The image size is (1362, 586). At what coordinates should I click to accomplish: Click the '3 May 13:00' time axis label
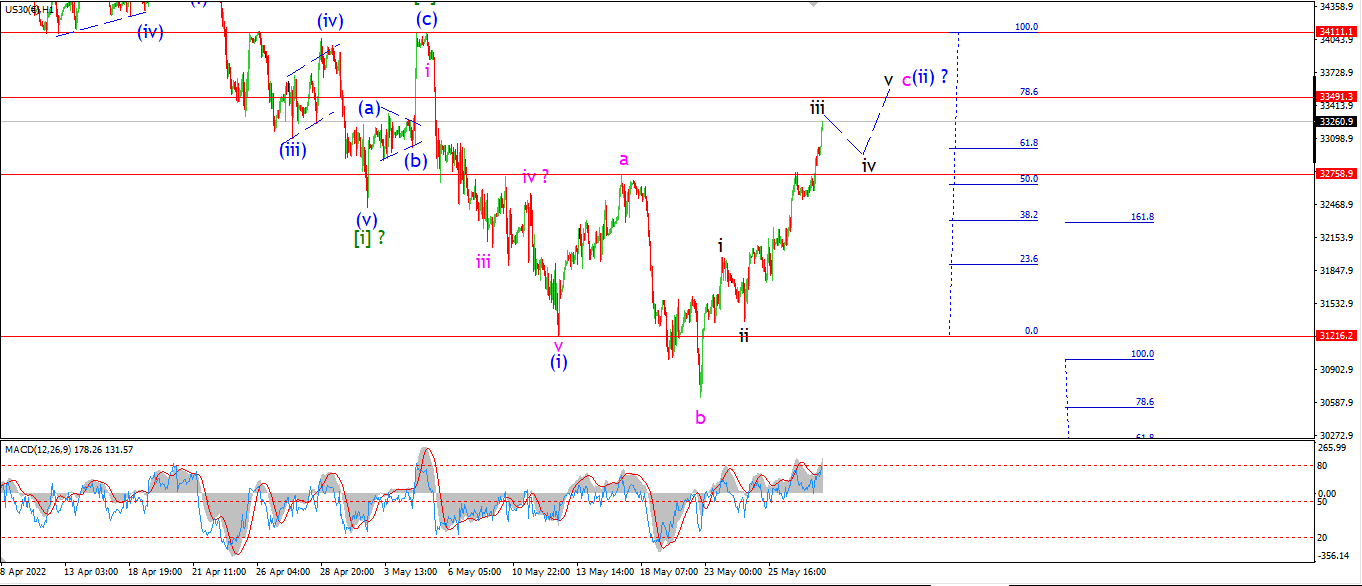410,572
